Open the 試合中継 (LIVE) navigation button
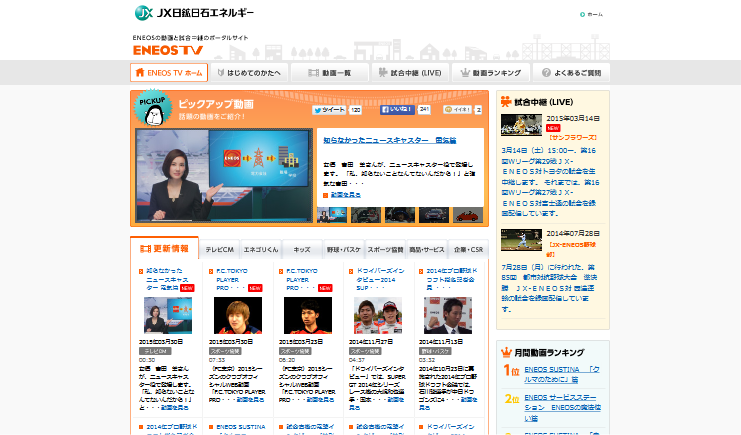 410,73
